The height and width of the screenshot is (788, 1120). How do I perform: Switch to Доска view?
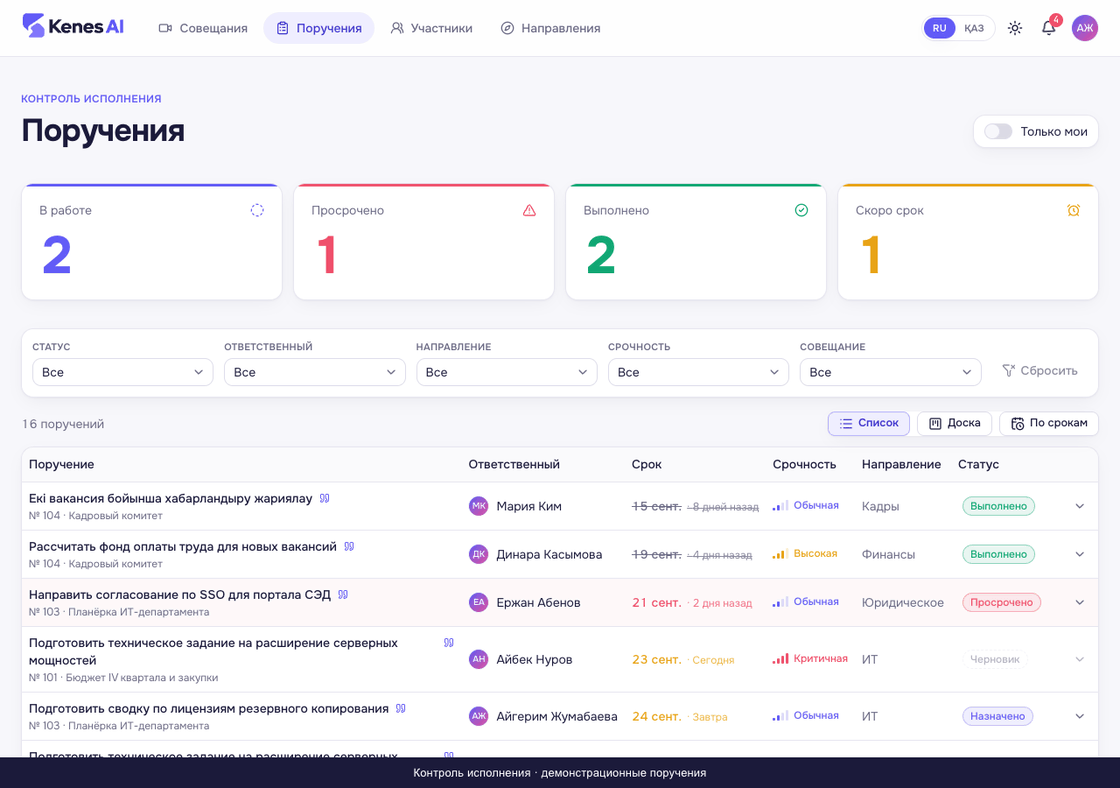tap(954, 423)
